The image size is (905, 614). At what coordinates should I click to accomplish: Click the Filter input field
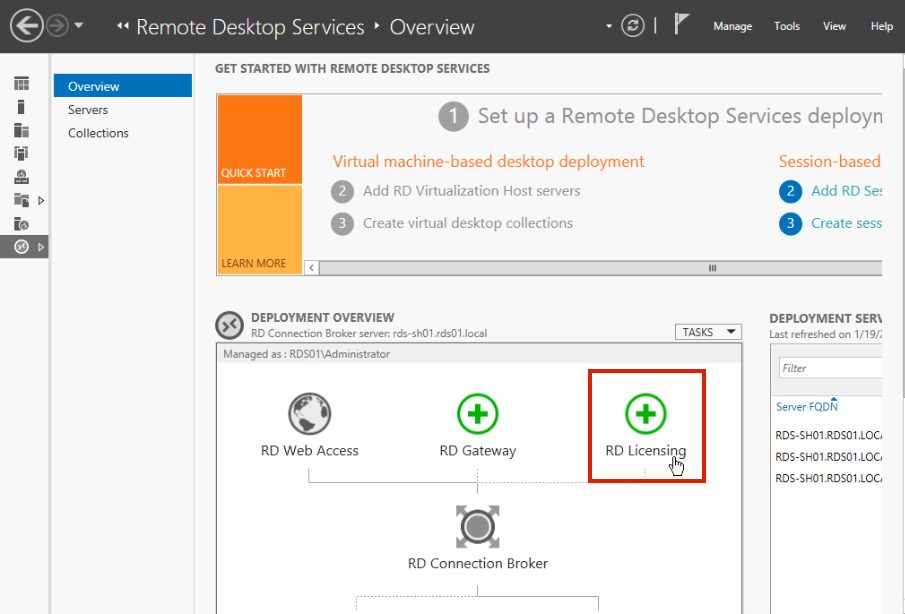tap(830, 368)
